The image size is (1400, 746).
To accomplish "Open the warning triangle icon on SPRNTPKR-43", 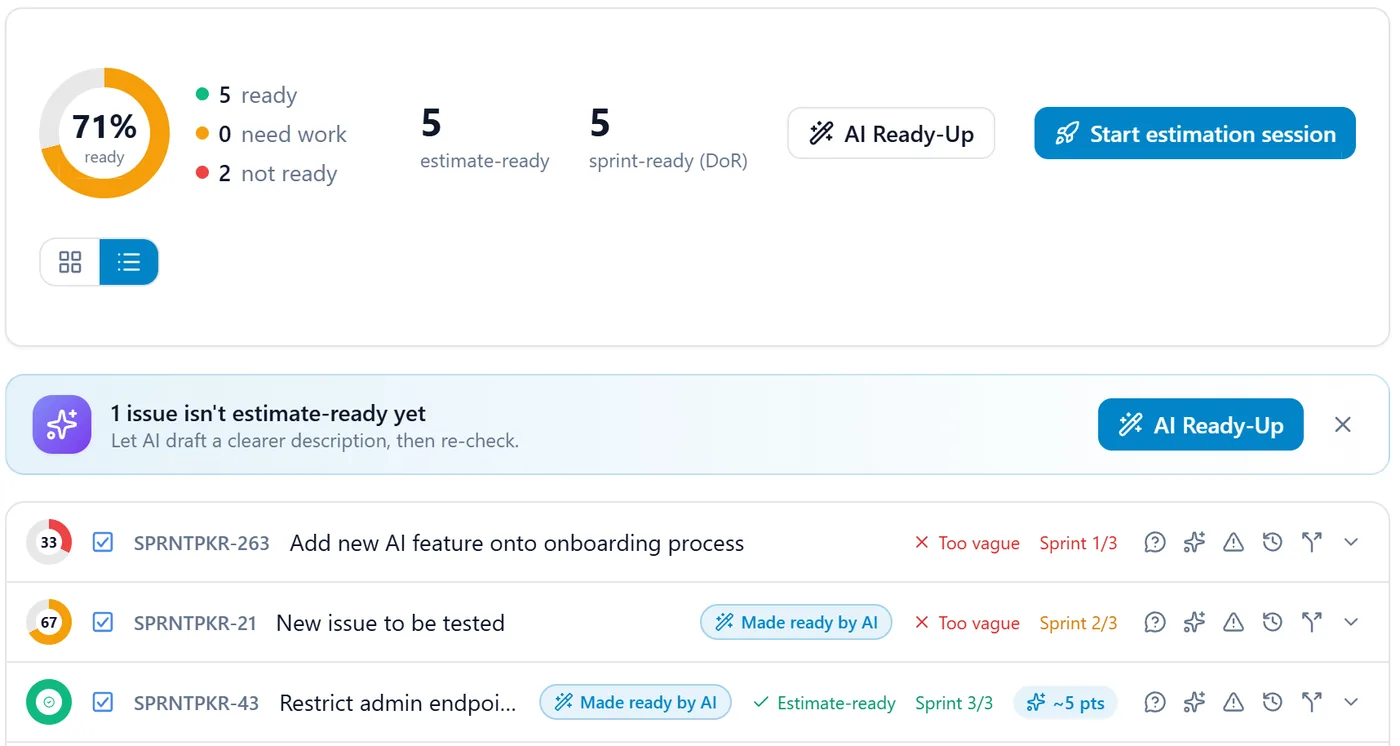I will pos(1233,703).
